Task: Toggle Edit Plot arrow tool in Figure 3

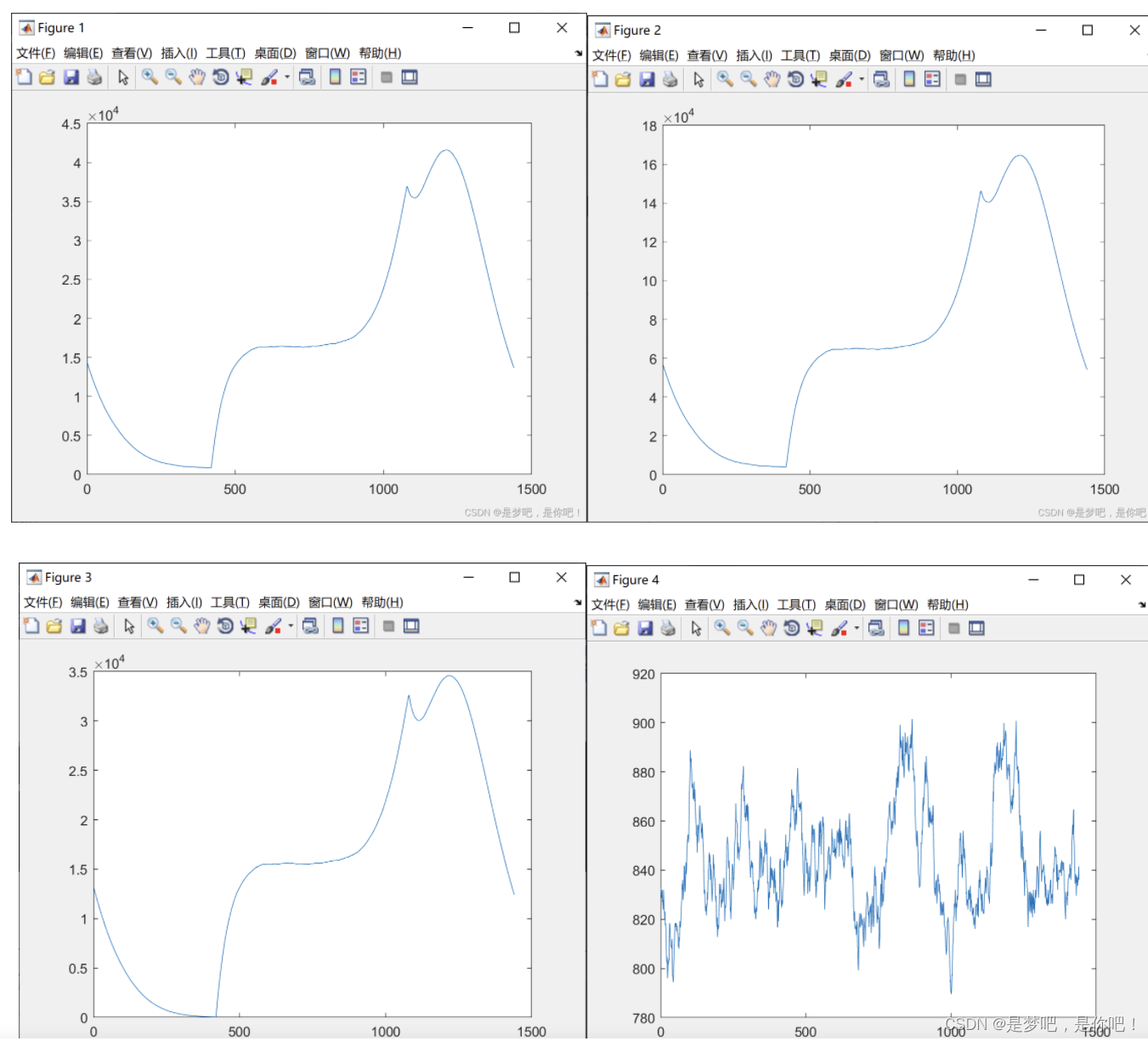Action: (x=129, y=626)
